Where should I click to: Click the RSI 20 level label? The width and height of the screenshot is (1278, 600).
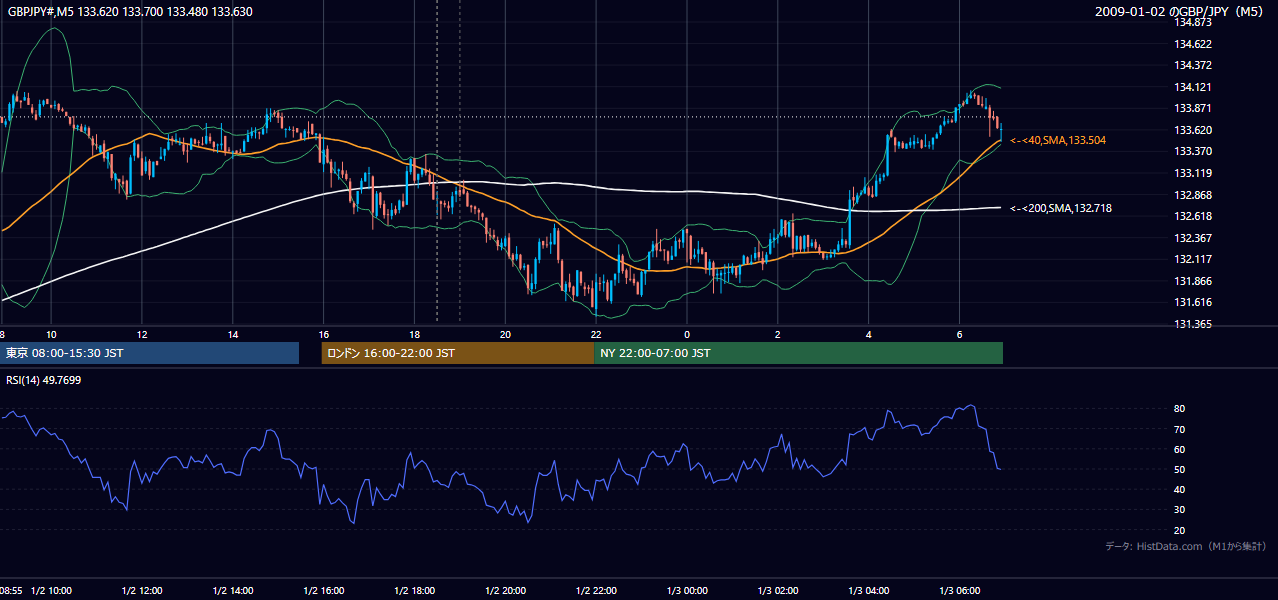(x=1180, y=530)
